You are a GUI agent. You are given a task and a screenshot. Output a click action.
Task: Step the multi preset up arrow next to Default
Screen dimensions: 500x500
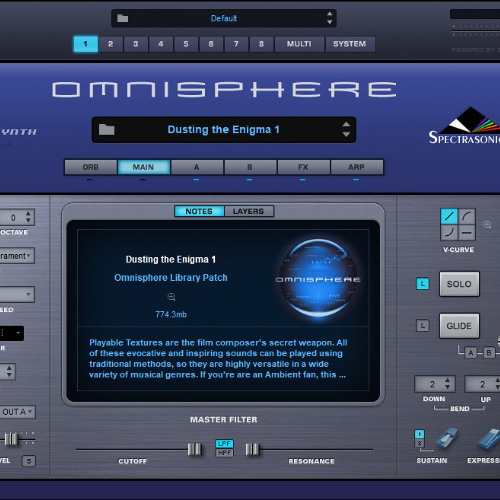click(330, 14)
